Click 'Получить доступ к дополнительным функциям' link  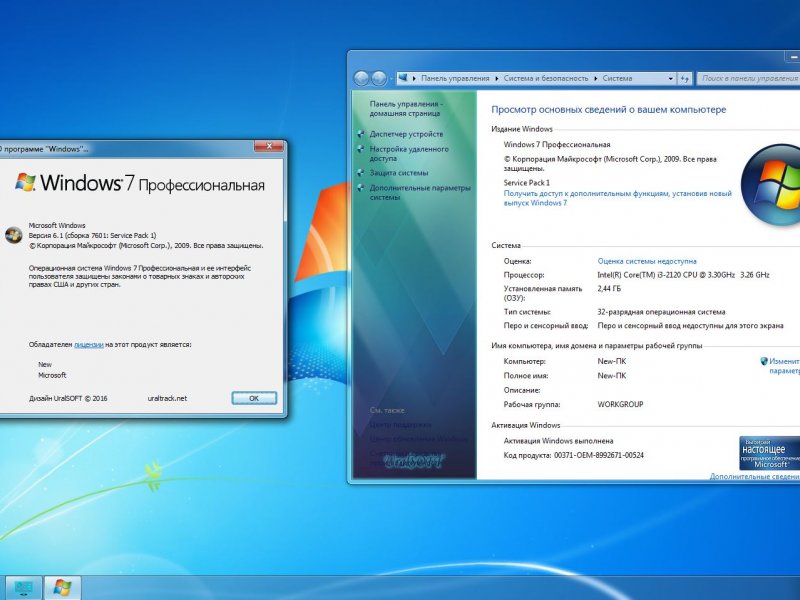pyautogui.click(x=617, y=198)
